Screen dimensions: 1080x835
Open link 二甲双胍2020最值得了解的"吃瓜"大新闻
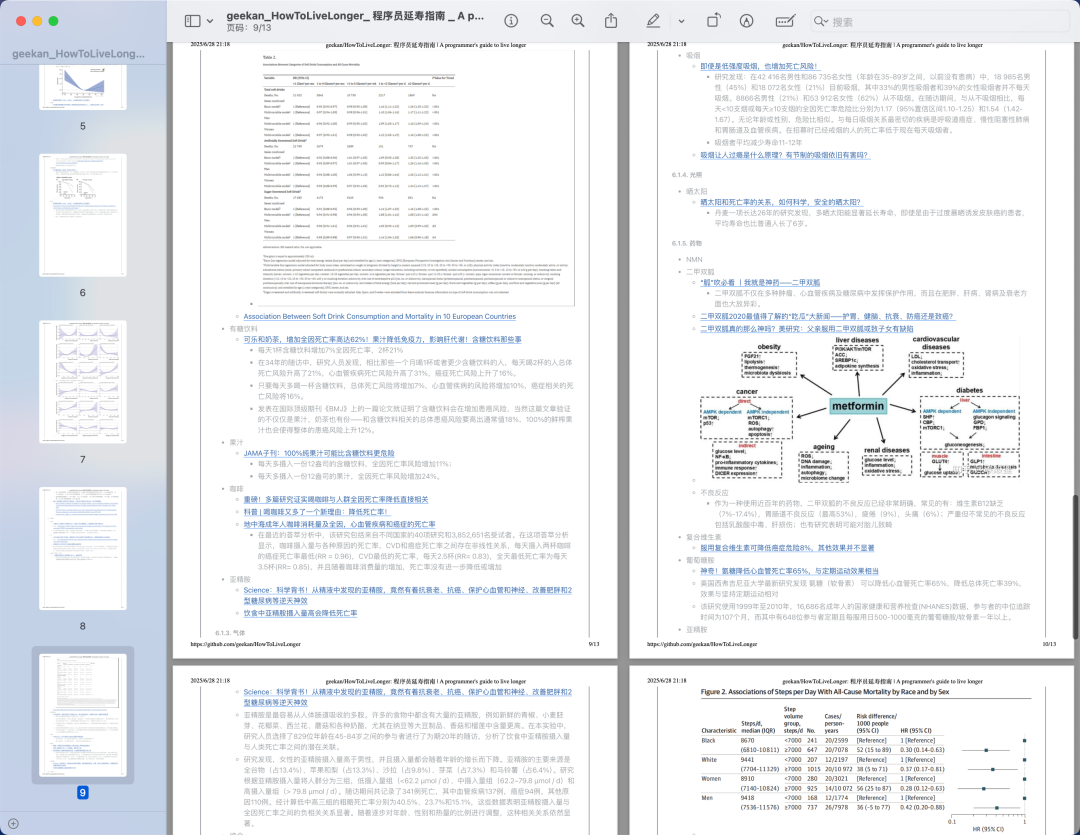(827, 316)
